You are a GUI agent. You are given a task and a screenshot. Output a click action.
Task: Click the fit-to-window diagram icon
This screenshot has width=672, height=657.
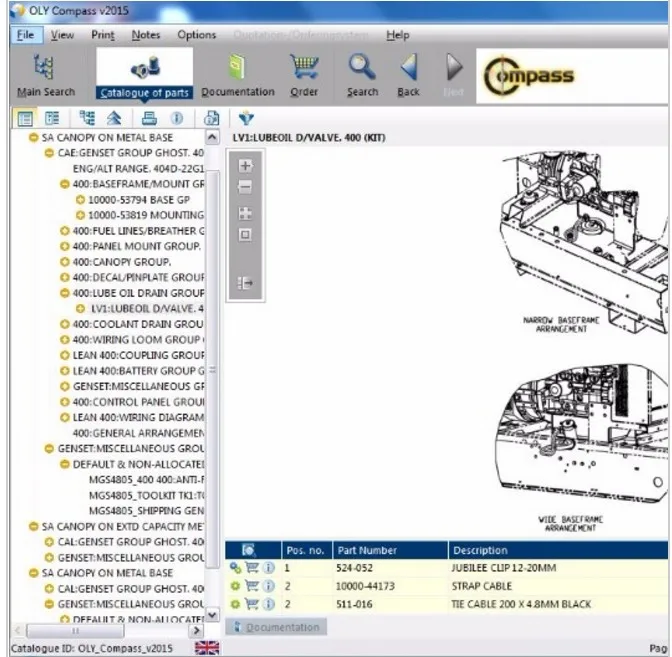pos(246,213)
